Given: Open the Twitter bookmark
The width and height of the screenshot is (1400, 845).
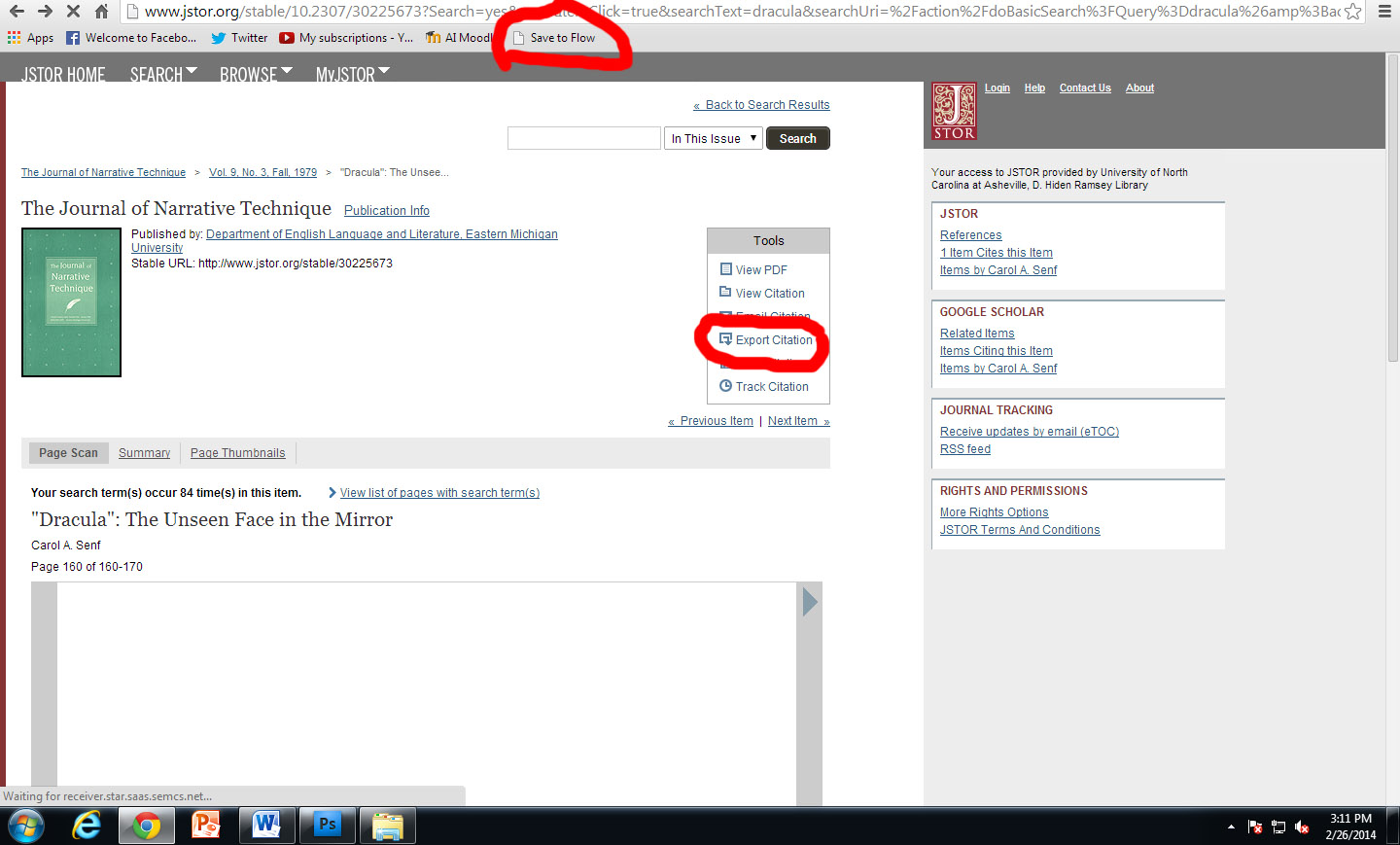Looking at the screenshot, I should click(x=239, y=38).
